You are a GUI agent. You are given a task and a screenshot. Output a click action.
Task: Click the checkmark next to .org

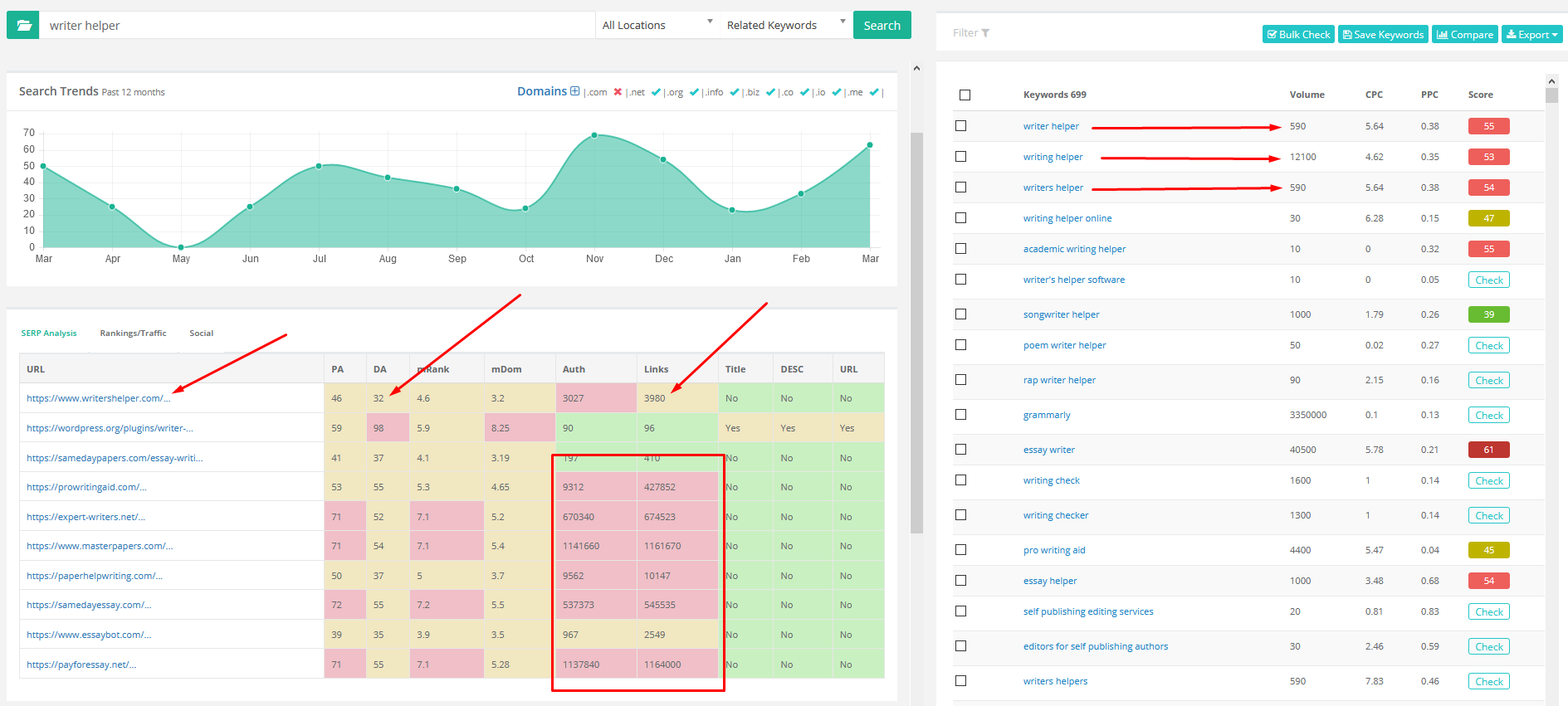(694, 92)
